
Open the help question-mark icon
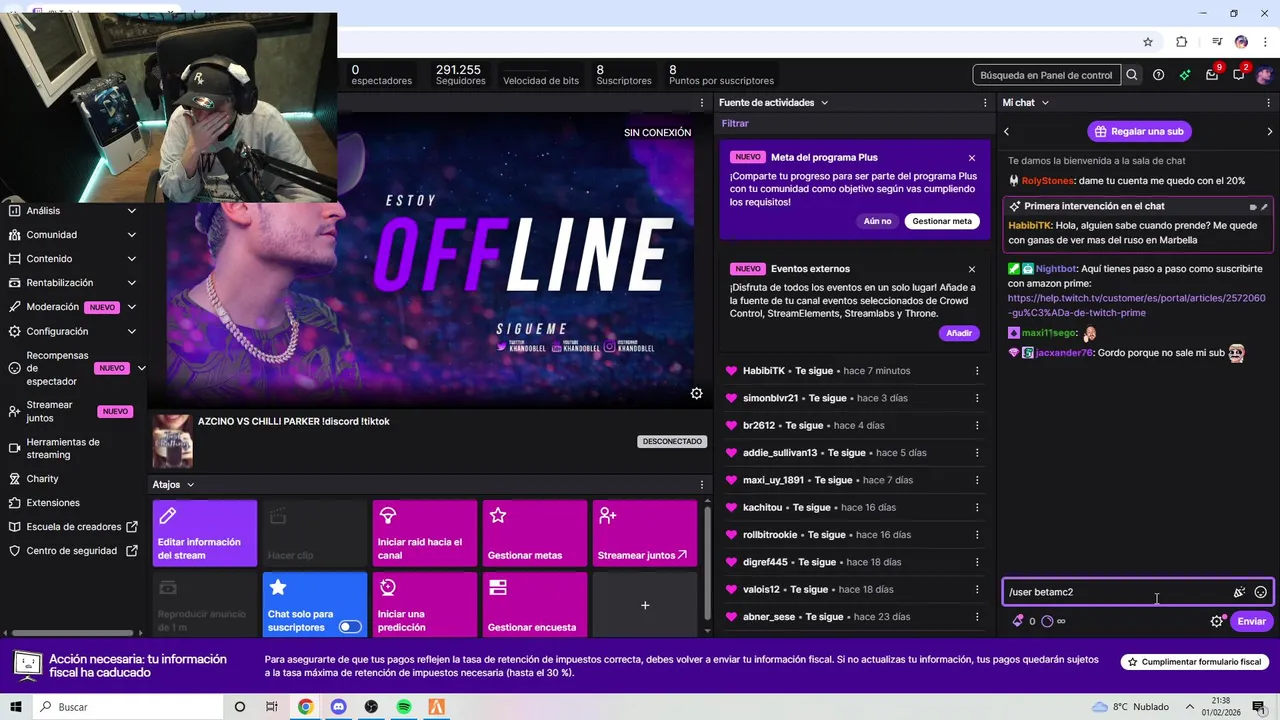[x=1158, y=75]
